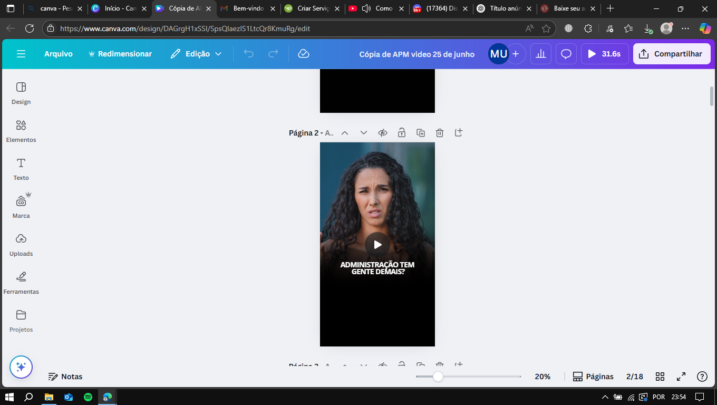
Task: Click the 2/18 page counter
Action: [634, 376]
